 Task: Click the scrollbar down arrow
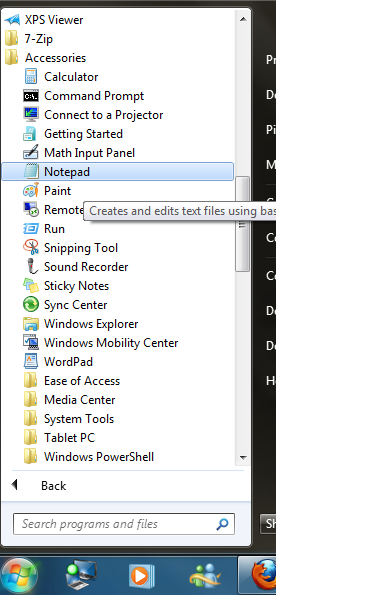pos(243,458)
